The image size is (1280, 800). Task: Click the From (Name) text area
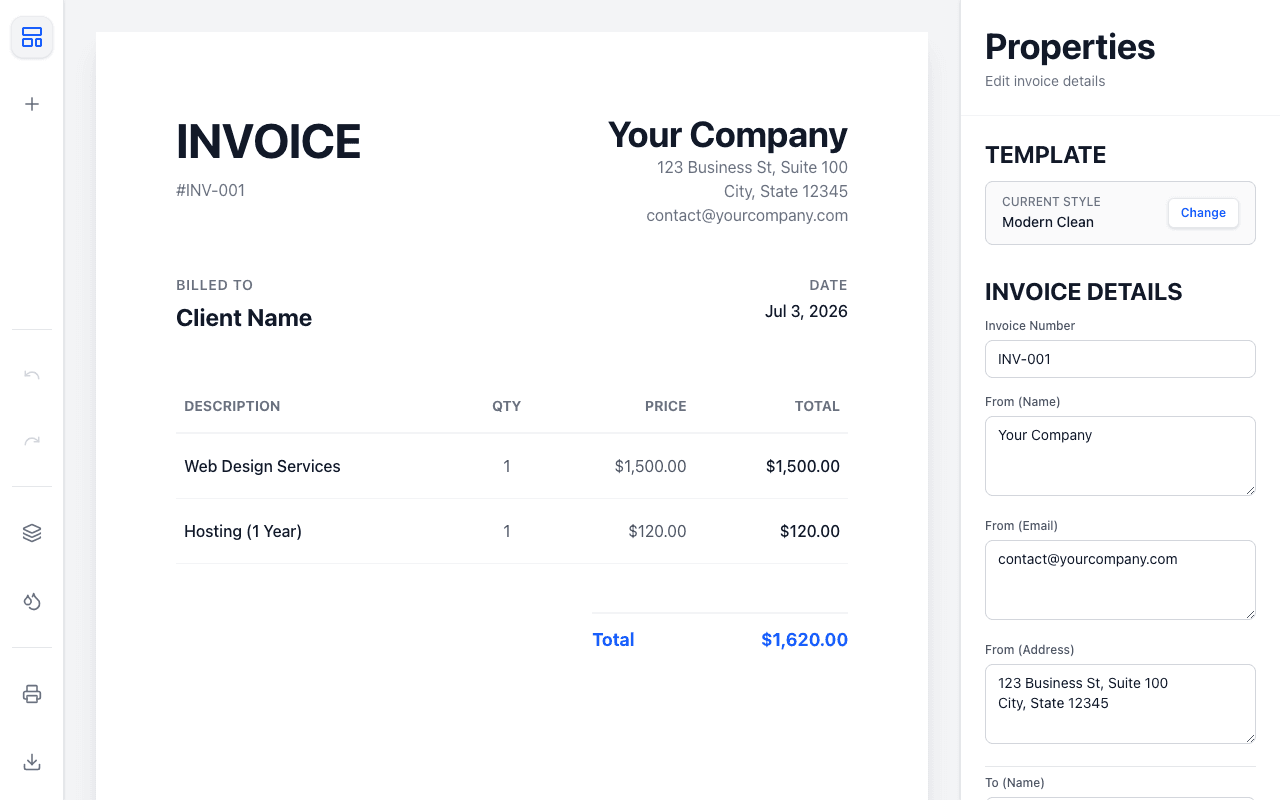[x=1120, y=456]
